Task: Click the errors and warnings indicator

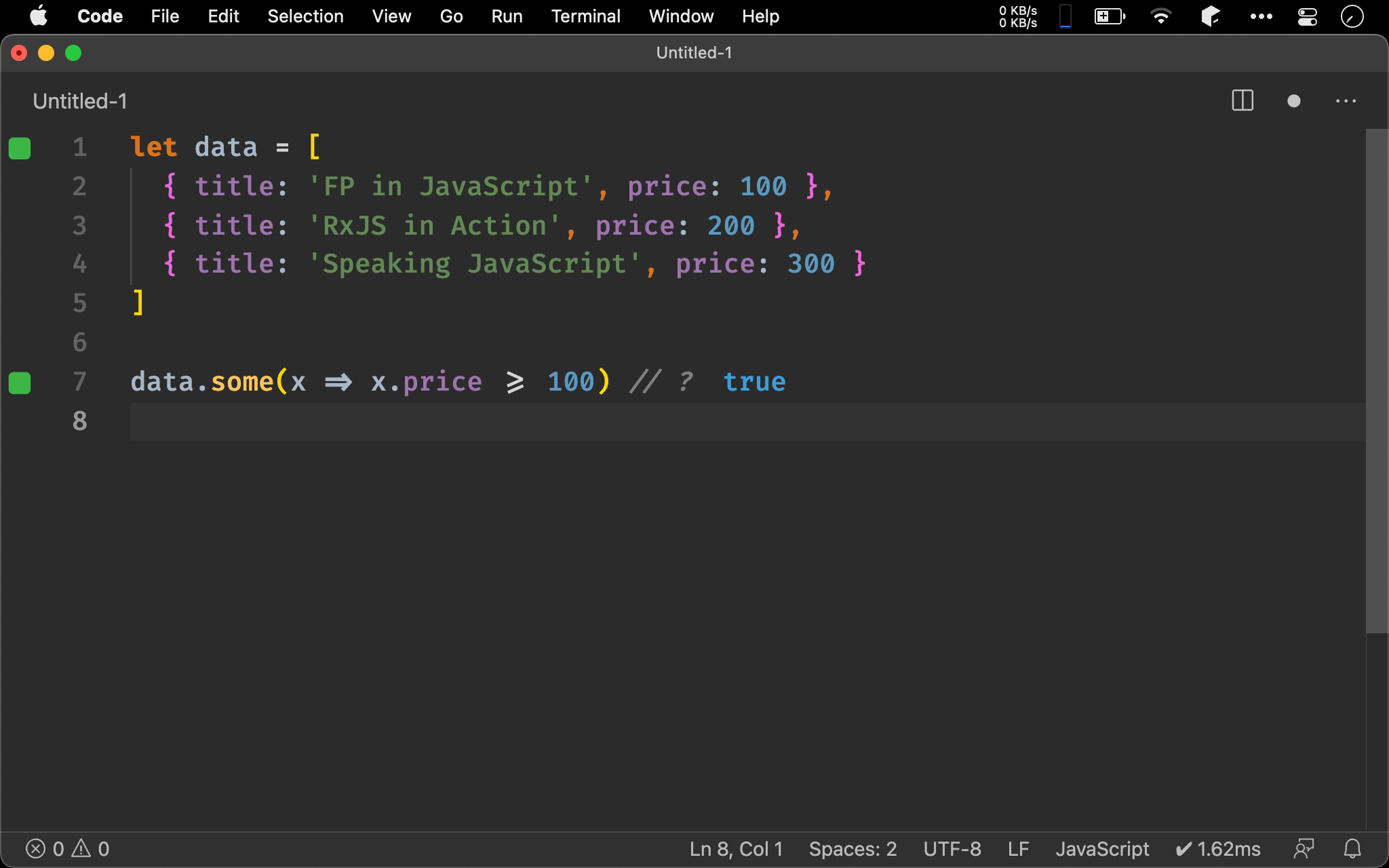Action: (x=67, y=848)
